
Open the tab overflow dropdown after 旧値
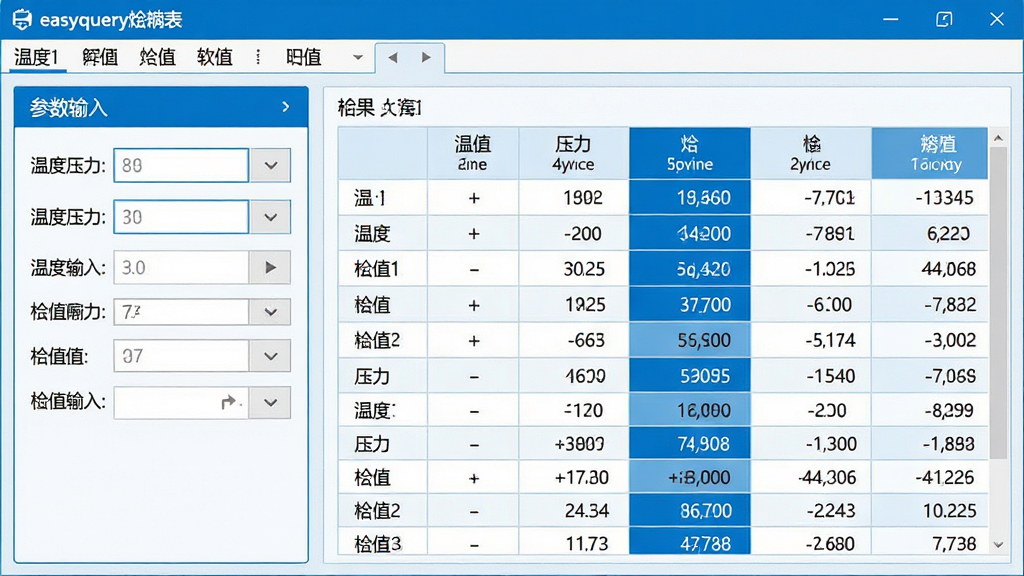(x=357, y=57)
